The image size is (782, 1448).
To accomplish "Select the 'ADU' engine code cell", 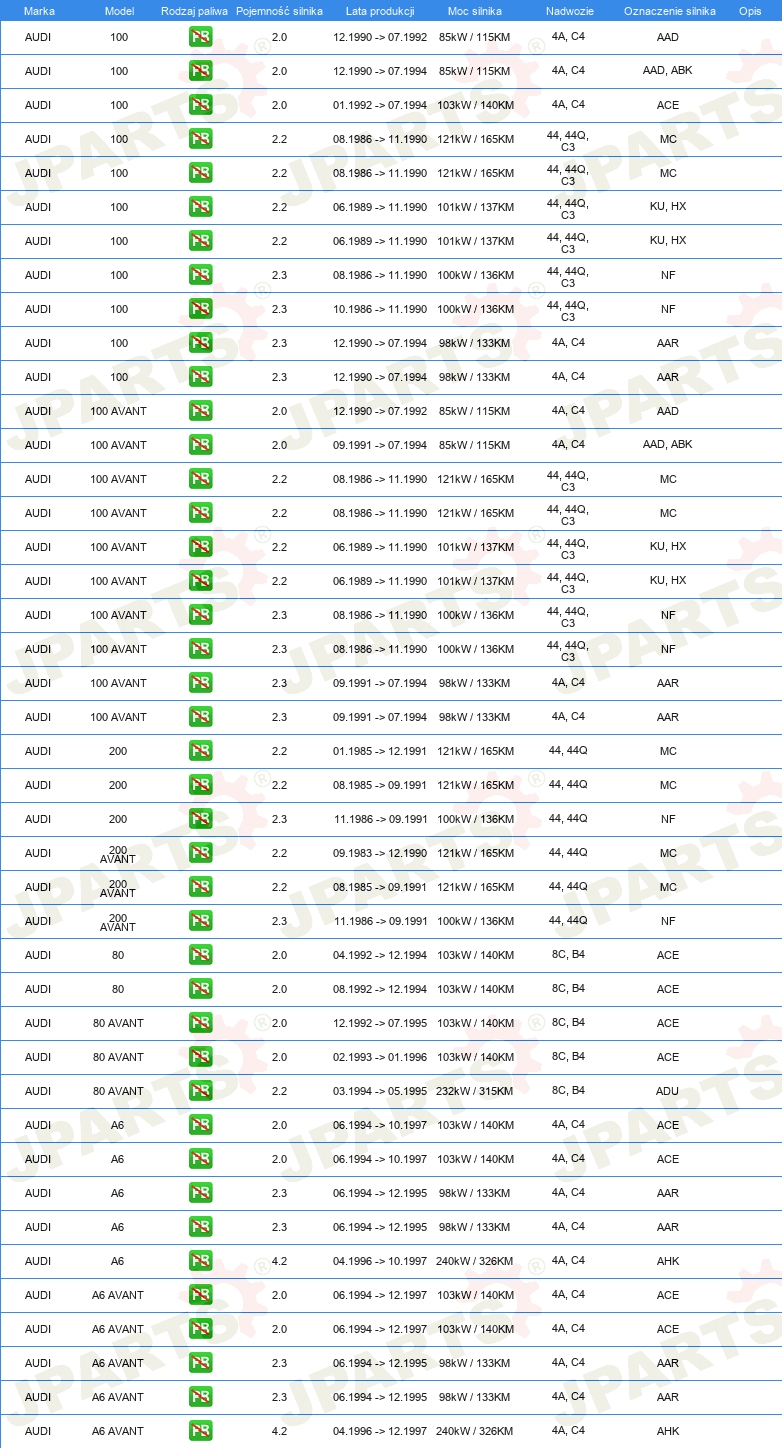I will pos(668,1091).
